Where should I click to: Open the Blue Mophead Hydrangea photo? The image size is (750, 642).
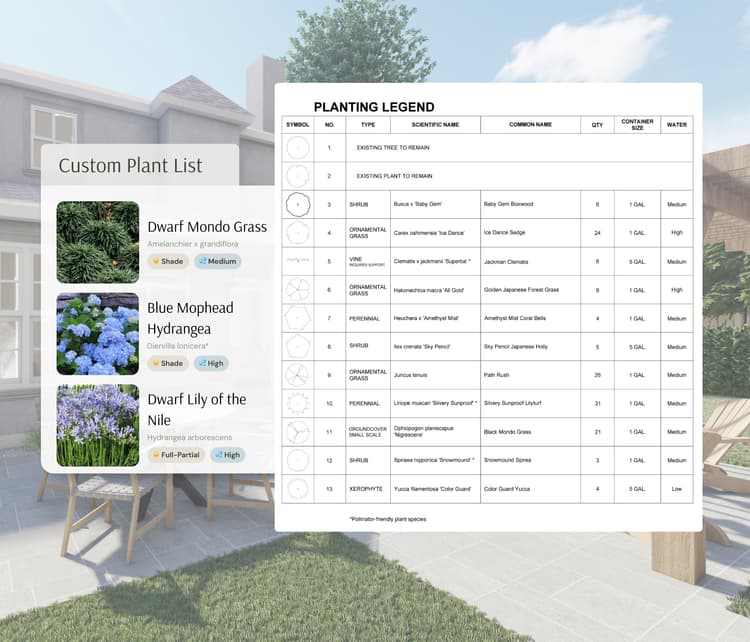tap(97, 334)
